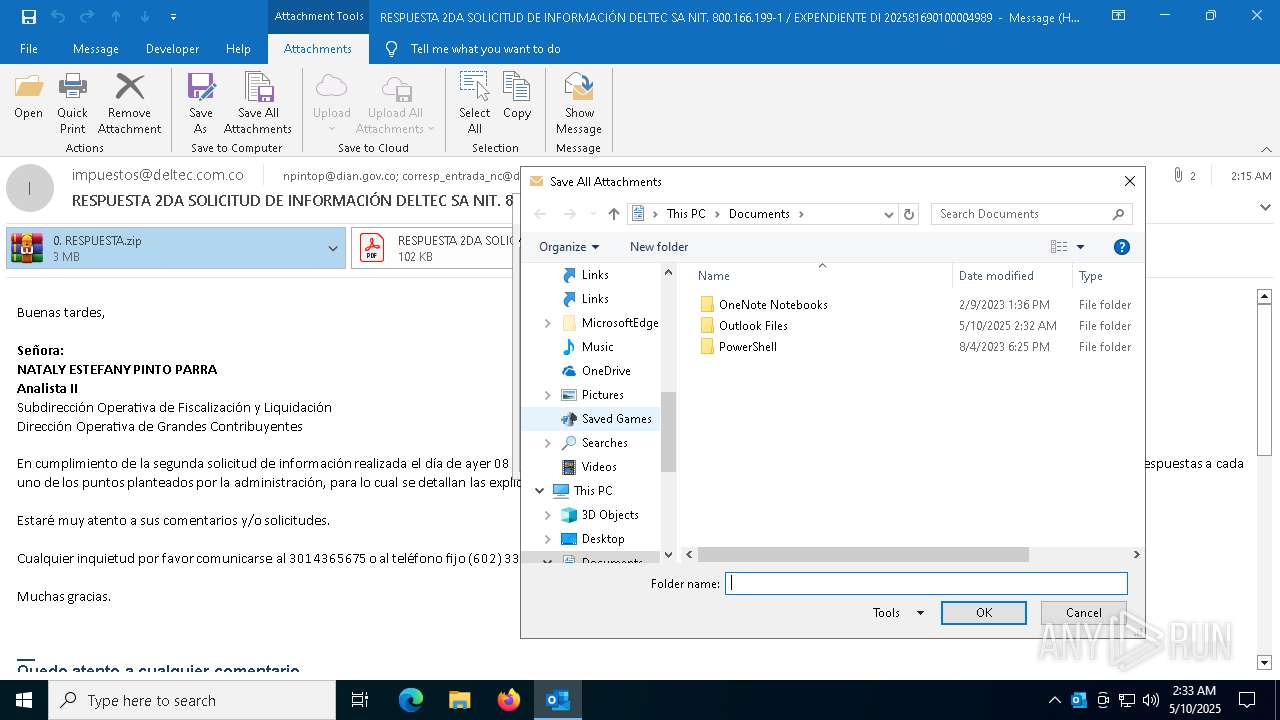The width and height of the screenshot is (1280, 720).
Task: Open Microsoft Edge from the taskbar
Action: 411,700
